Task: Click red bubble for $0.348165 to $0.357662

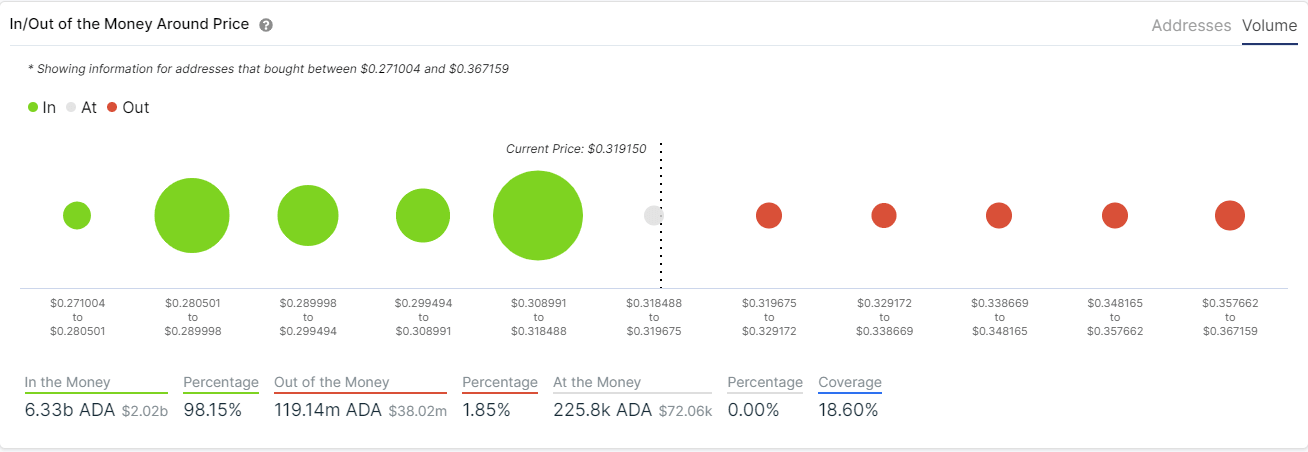Action: pos(1115,215)
